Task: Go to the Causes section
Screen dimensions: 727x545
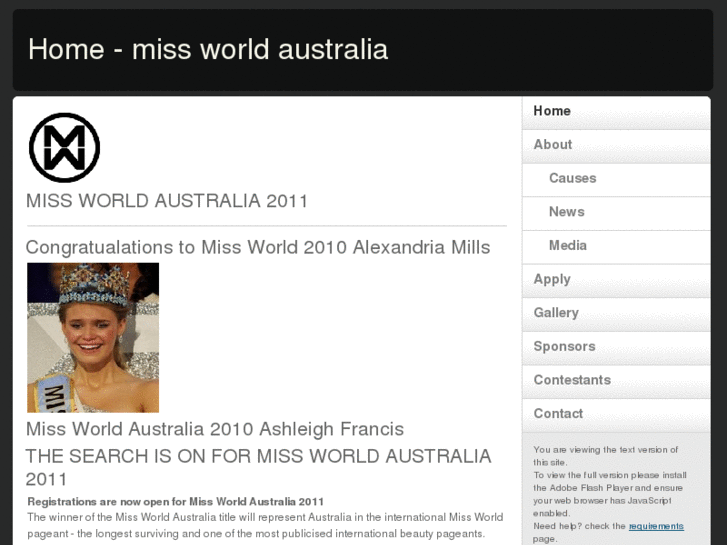Action: point(616,180)
